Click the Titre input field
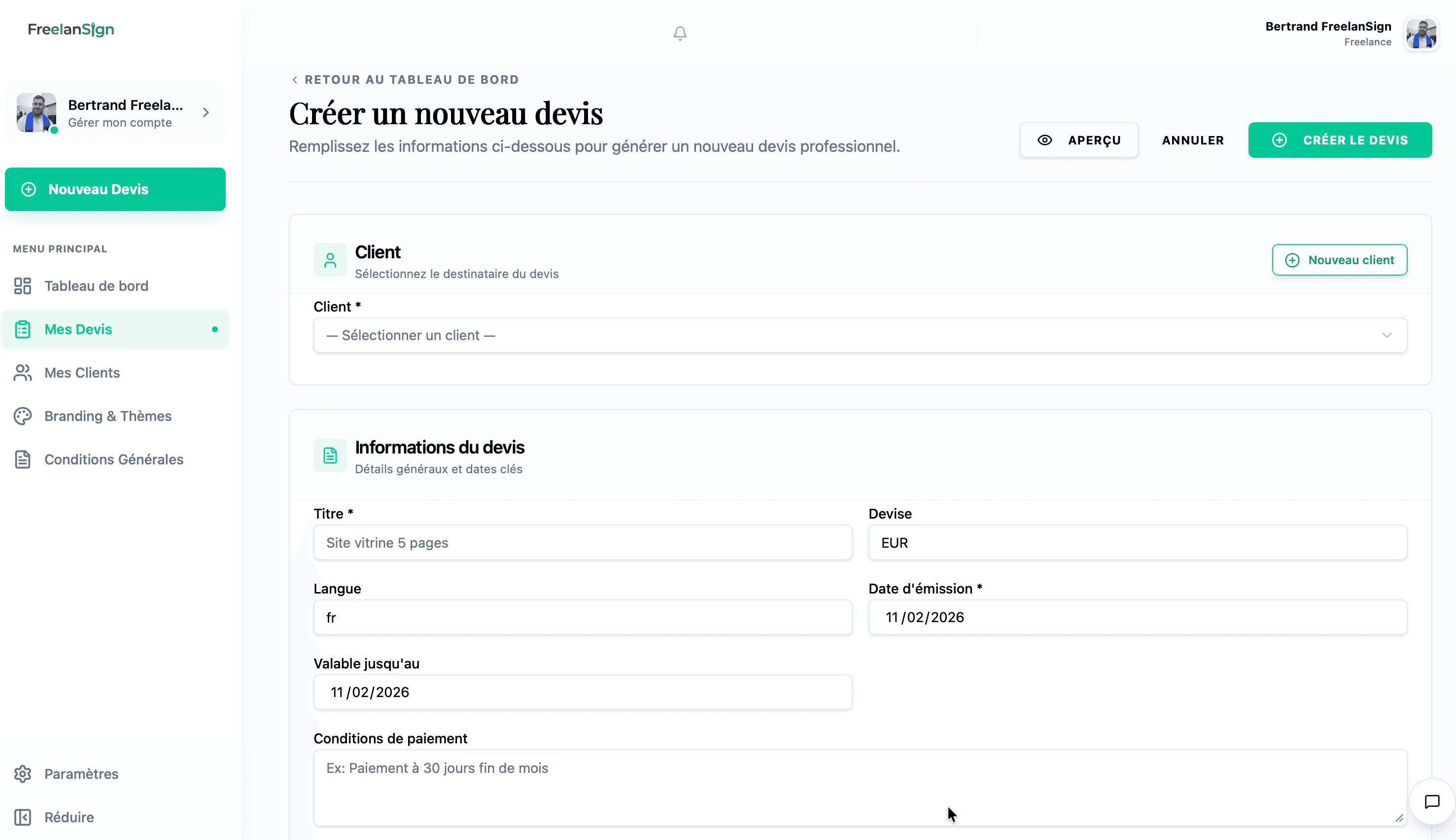The height and width of the screenshot is (840, 1456). 582,542
